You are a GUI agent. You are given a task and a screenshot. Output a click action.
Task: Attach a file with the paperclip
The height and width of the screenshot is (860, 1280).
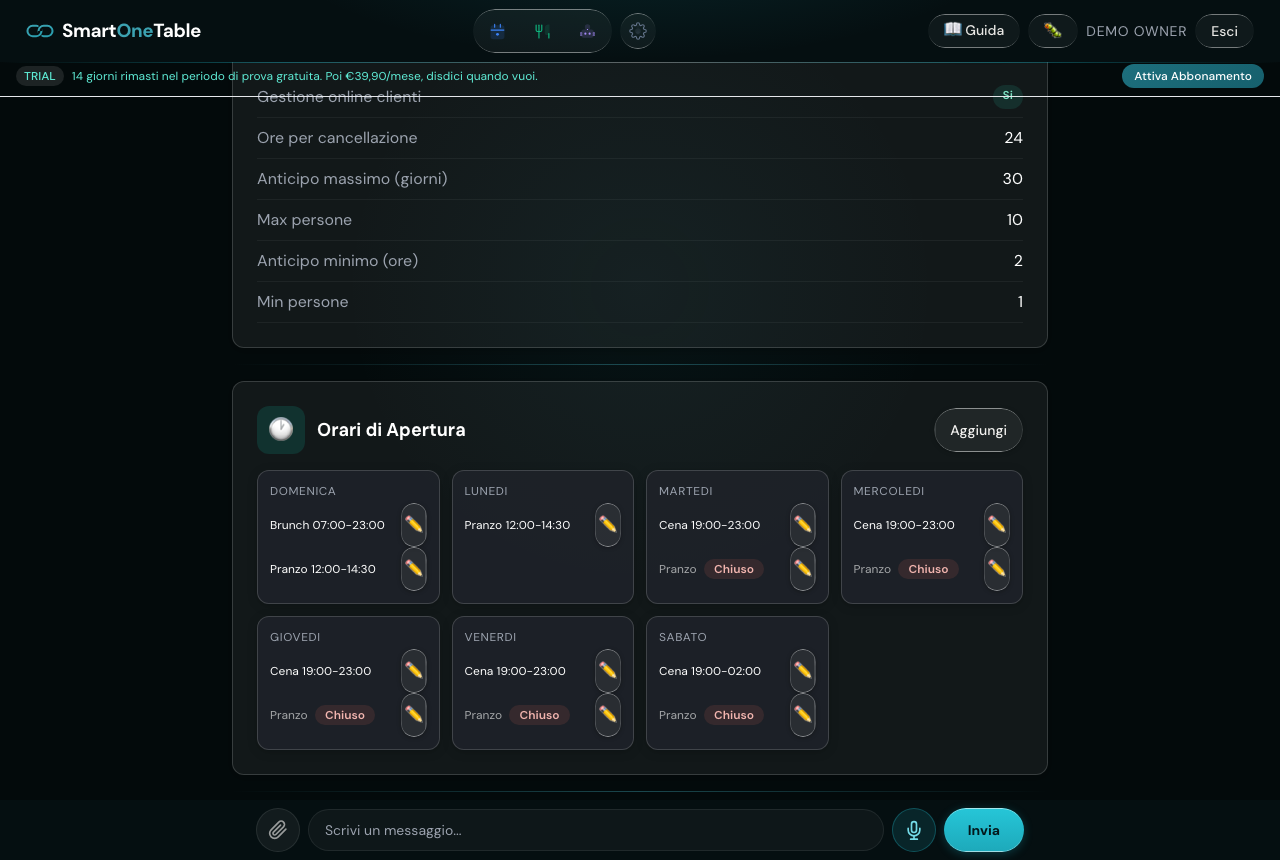tap(278, 830)
